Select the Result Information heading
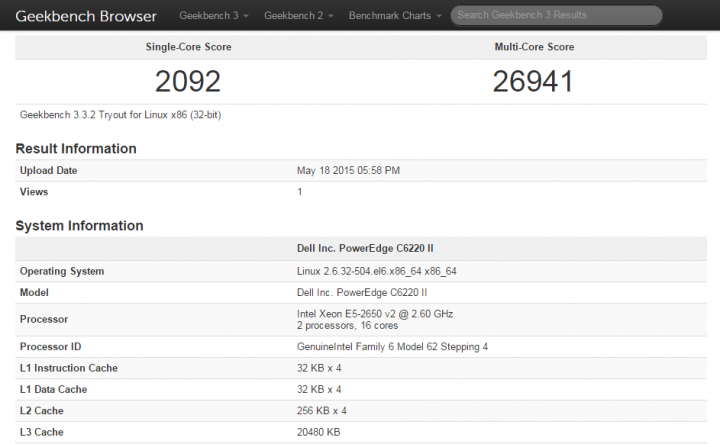The image size is (720, 444). click(76, 148)
